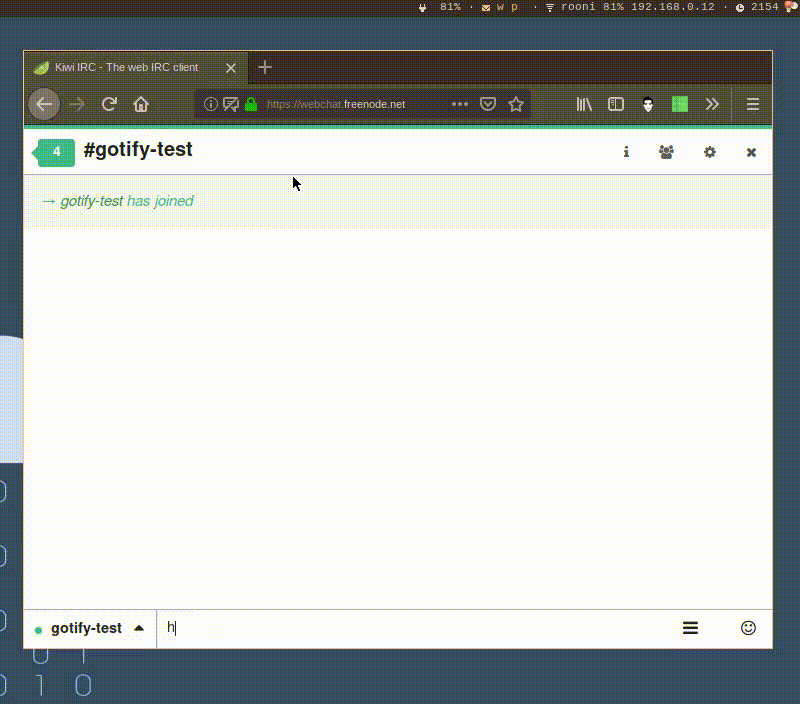Open the emoji picker smiley
The image size is (800, 704).
(748, 628)
